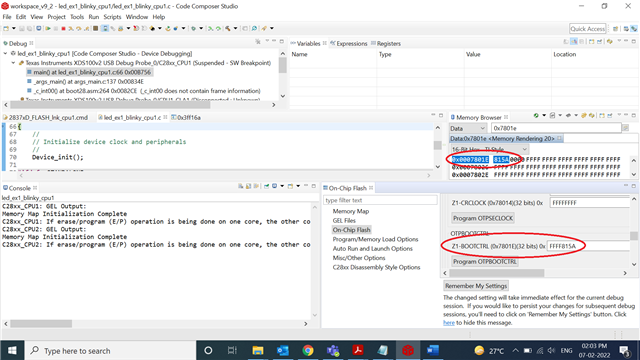Click the Remove All Terminated icon in Debug view
Image resolution: width=640 pixels, height=360 pixels.
point(258,42)
